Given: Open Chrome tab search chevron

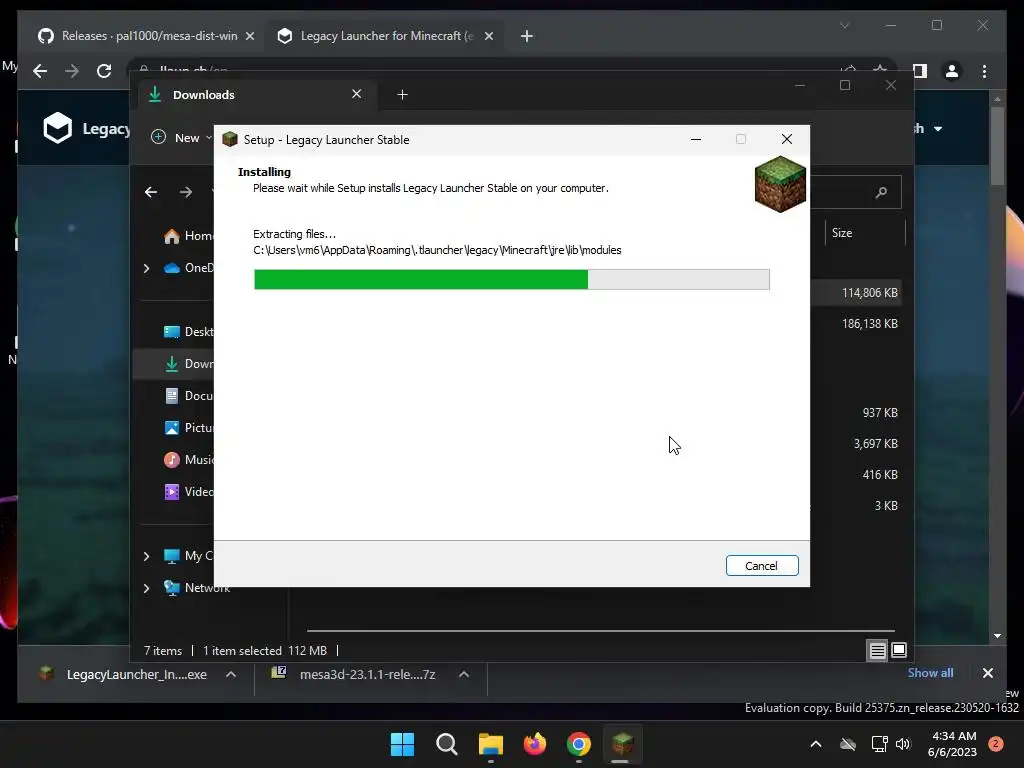Looking at the screenshot, I should point(844,25).
